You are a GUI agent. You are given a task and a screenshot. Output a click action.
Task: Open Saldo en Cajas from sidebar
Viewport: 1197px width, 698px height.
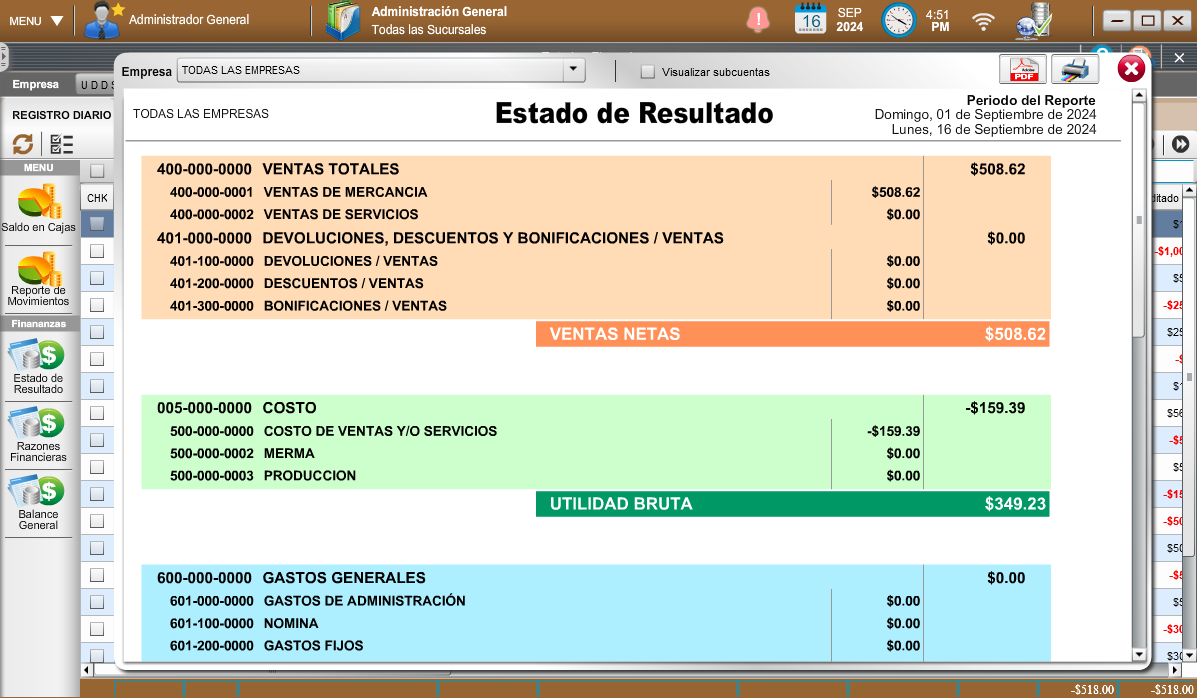(x=38, y=209)
